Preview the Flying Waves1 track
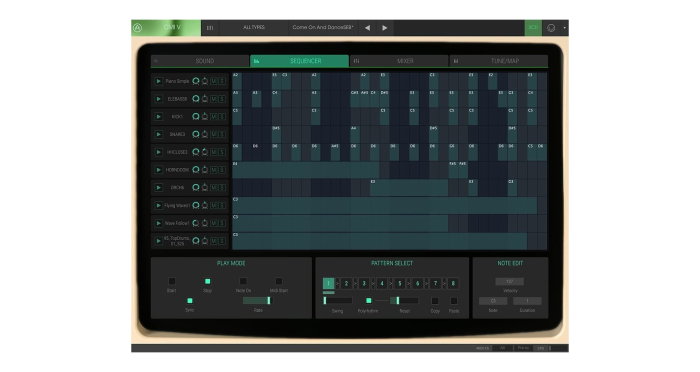Screen dimensions: 700x372 158,205
